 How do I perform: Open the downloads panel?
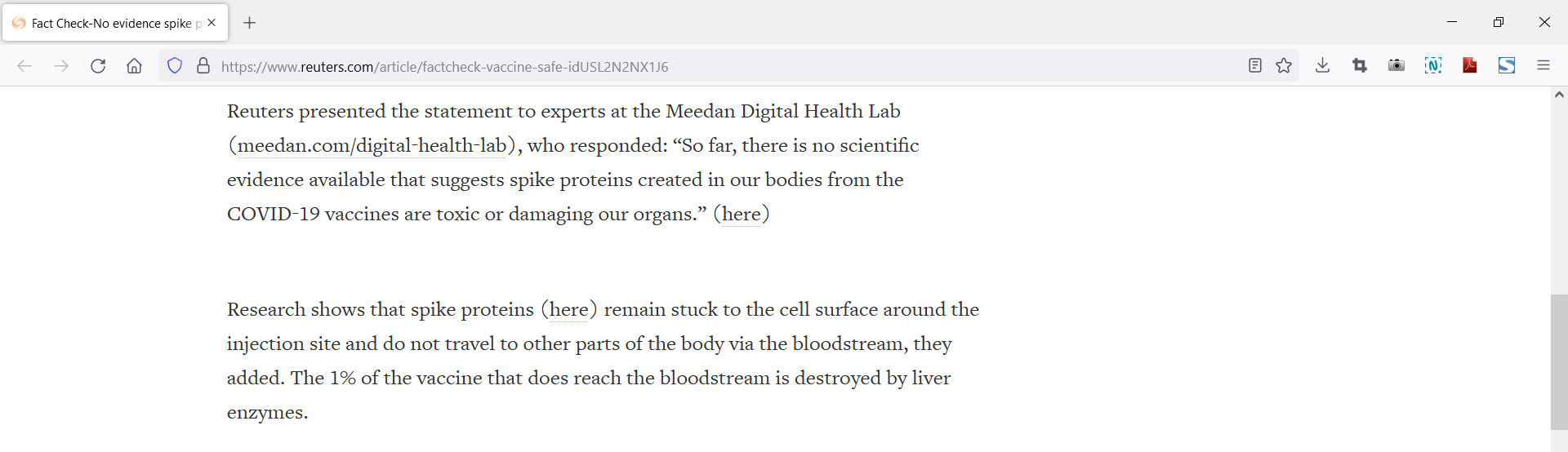[x=1322, y=66]
